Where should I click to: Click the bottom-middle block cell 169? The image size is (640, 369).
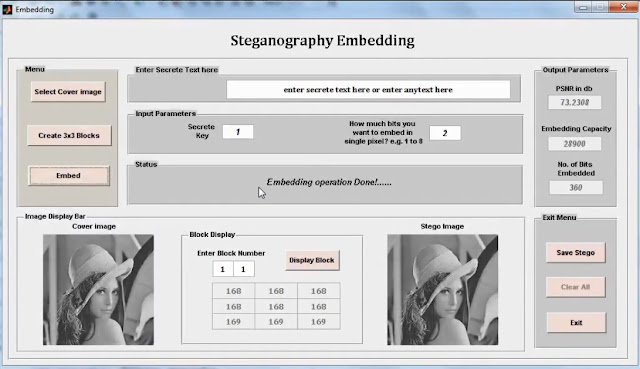[276, 322]
